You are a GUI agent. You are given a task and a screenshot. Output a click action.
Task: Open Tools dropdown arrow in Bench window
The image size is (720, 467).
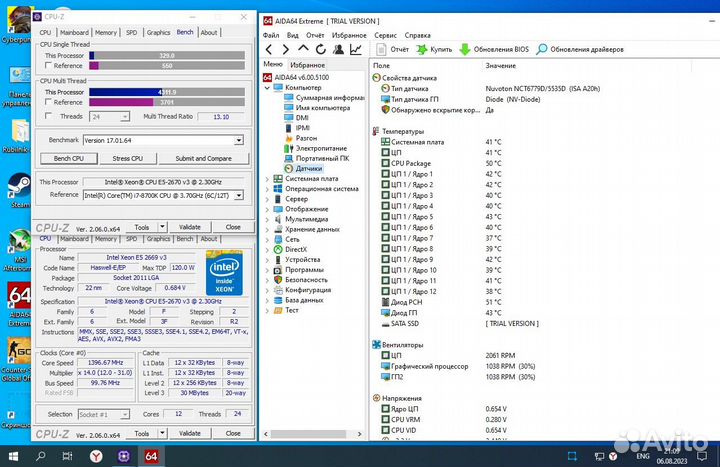(162, 227)
